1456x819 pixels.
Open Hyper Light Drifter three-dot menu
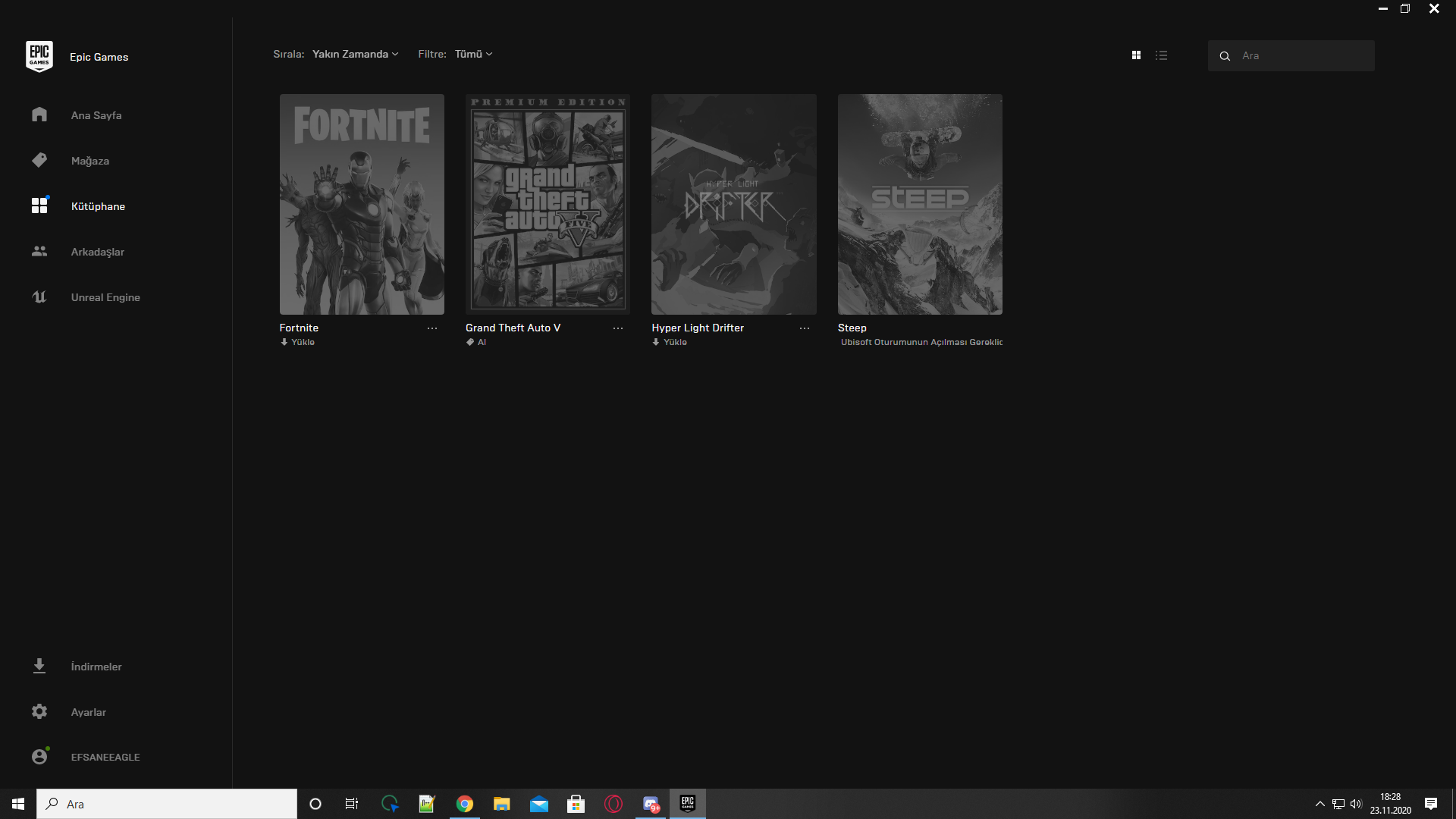(805, 328)
